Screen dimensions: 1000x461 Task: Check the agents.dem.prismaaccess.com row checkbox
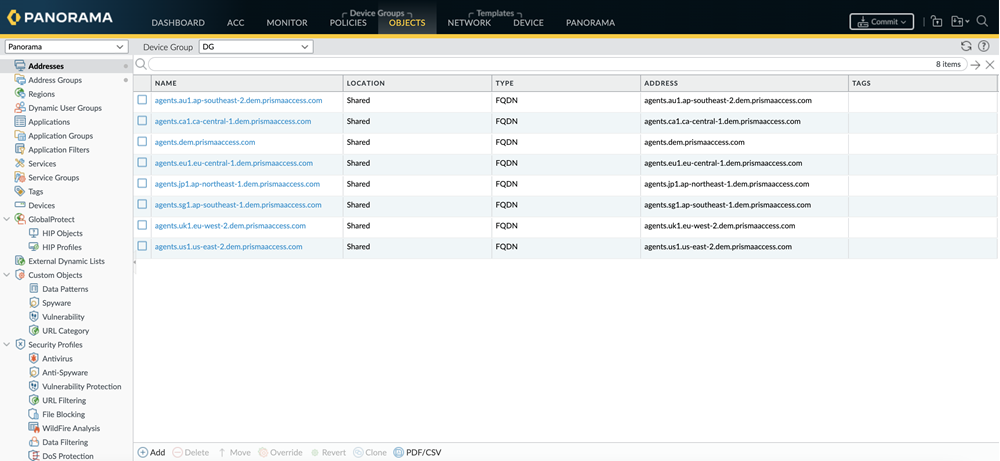[142, 142]
